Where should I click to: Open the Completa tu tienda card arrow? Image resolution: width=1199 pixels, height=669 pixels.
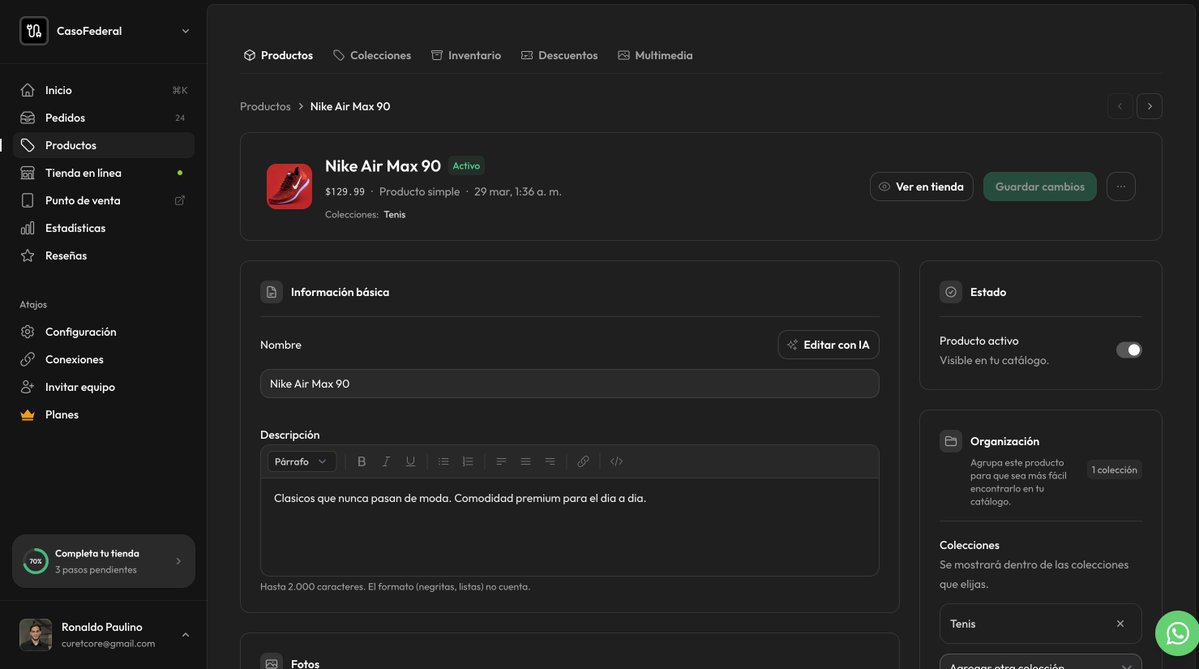coord(178,561)
